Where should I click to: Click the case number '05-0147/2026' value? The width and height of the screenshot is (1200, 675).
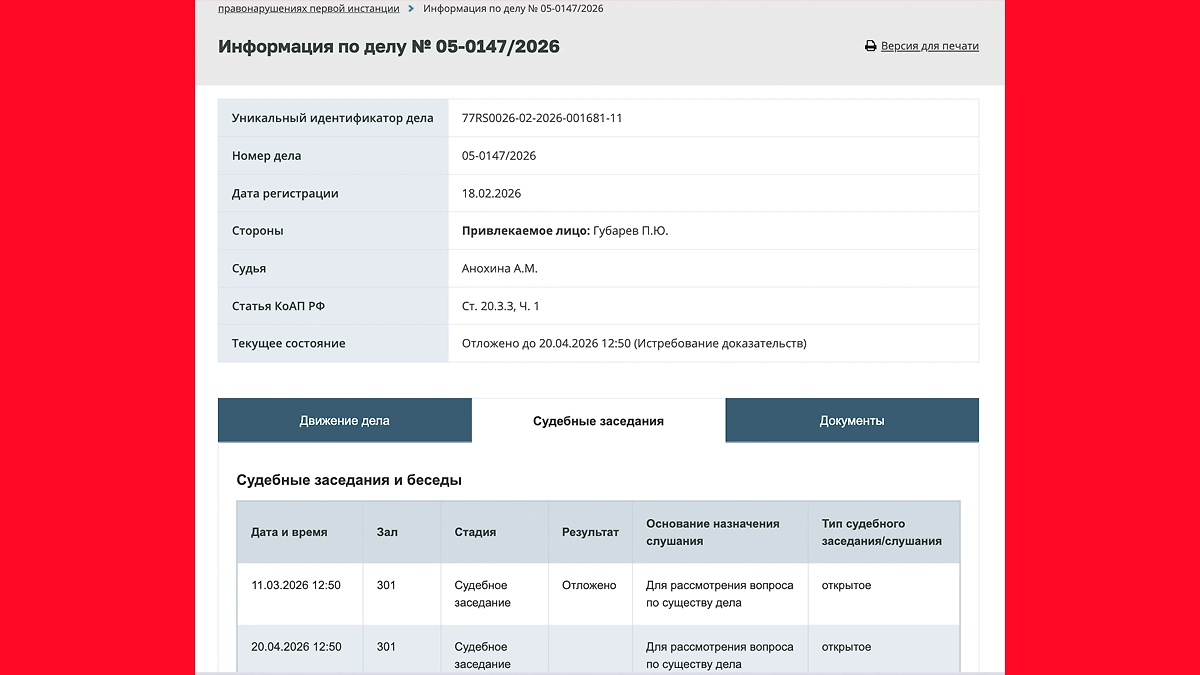500,155
